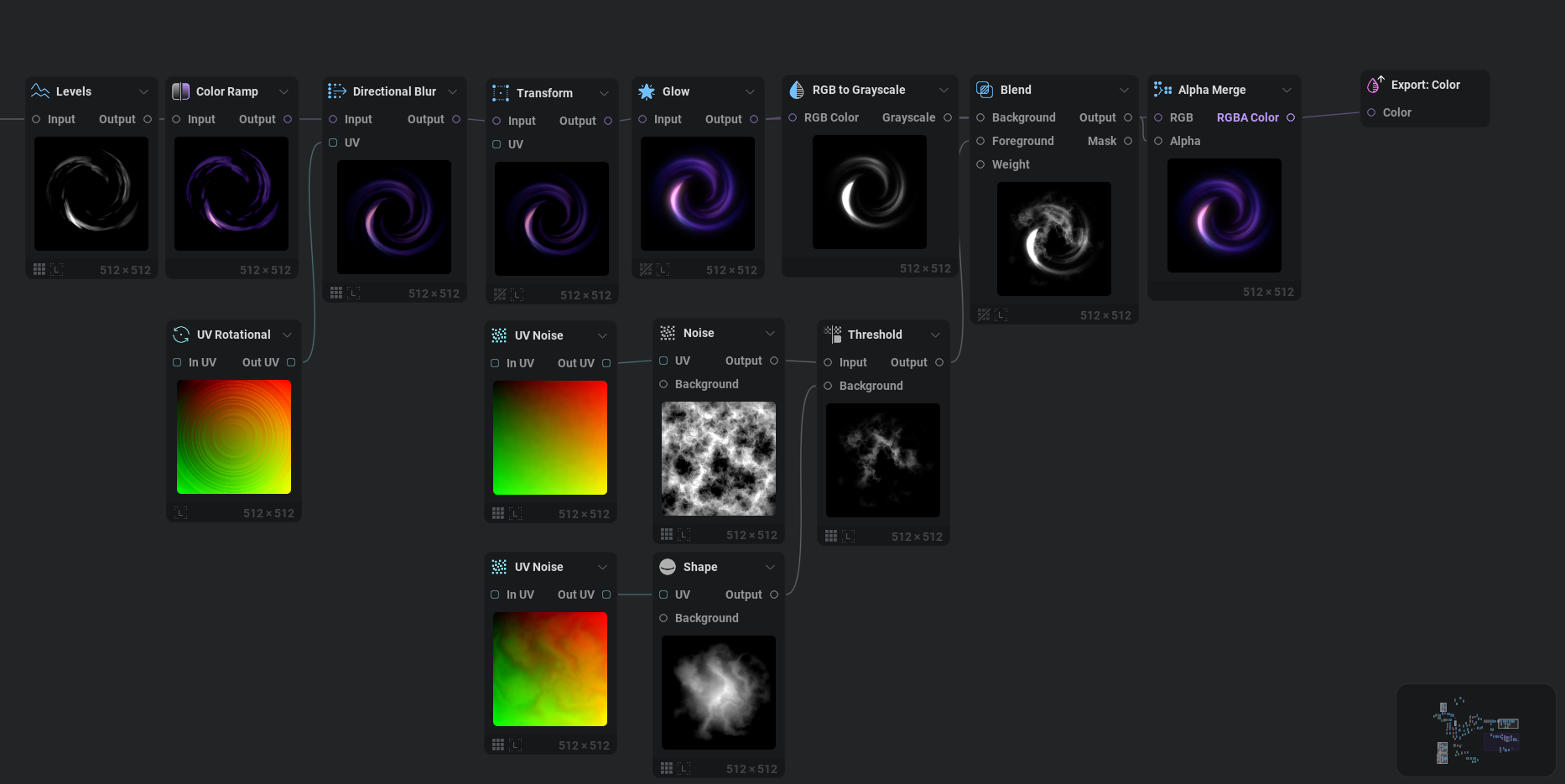Toggle the frame icon in UV Rotational footer
1565x784 pixels.
pos(181,512)
